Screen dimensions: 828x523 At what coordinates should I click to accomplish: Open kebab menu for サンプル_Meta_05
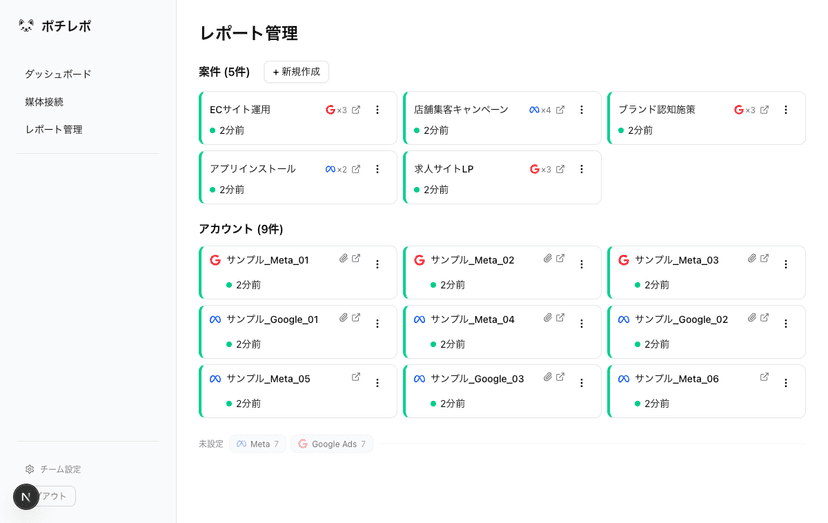pos(377,383)
